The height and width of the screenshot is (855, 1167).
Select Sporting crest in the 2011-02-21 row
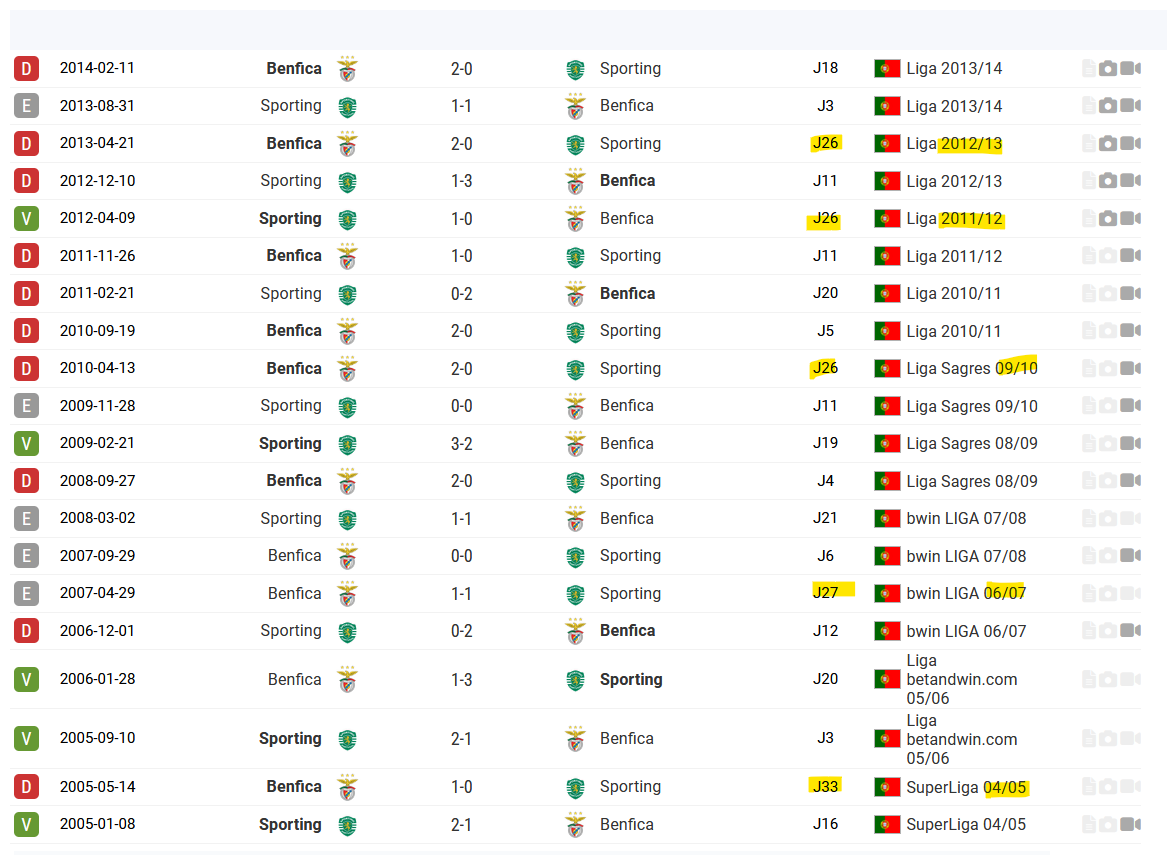348,295
